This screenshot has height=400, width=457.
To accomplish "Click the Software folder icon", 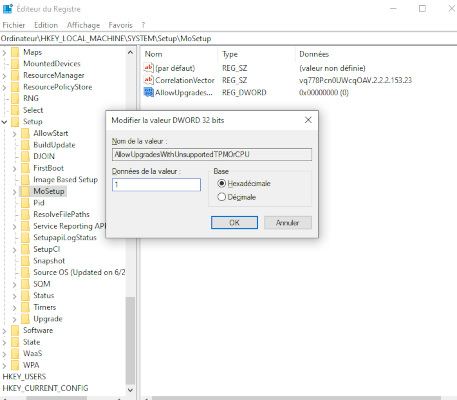I will click(15, 330).
